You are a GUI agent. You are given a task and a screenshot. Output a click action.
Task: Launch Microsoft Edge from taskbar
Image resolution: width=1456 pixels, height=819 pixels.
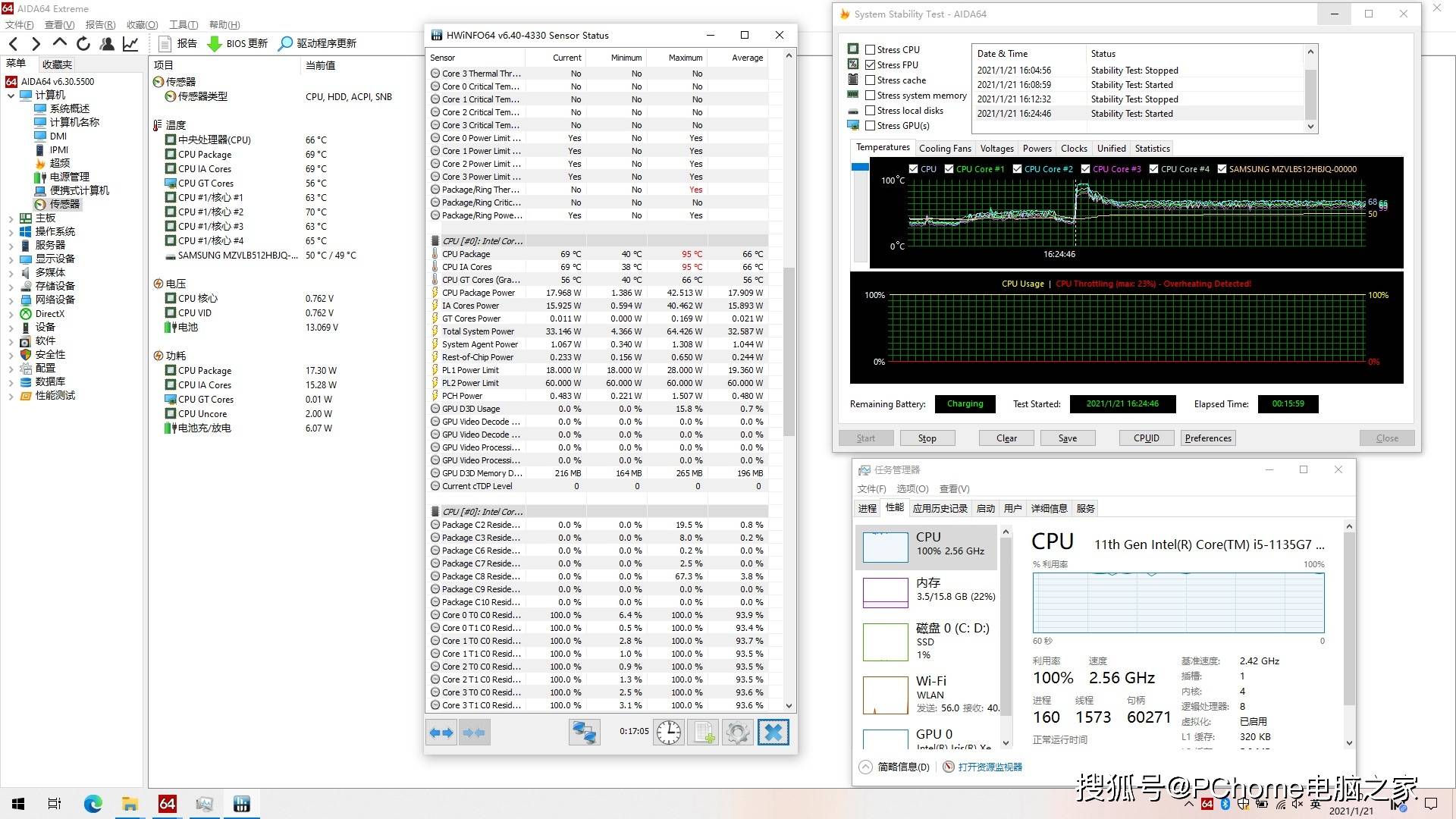(x=93, y=804)
